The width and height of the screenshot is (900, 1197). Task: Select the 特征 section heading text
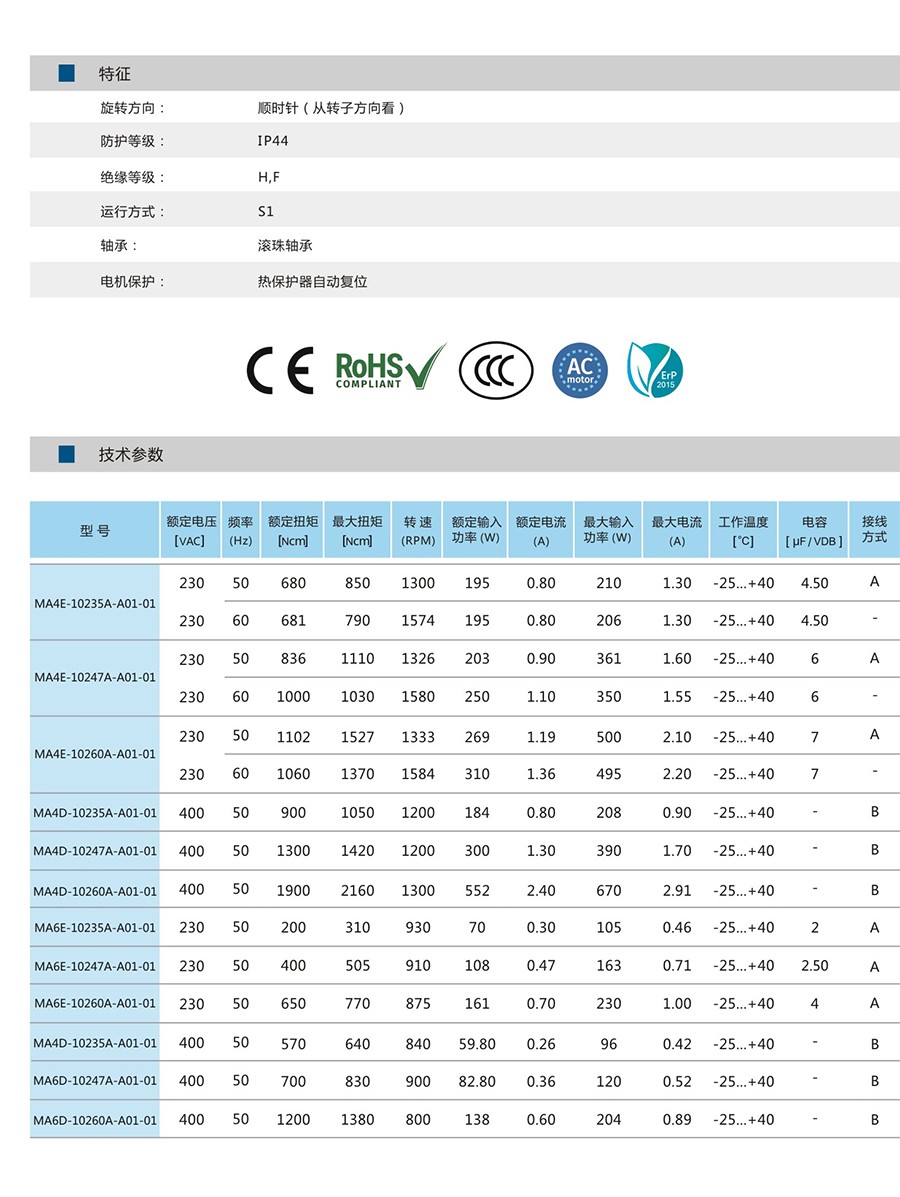point(115,74)
